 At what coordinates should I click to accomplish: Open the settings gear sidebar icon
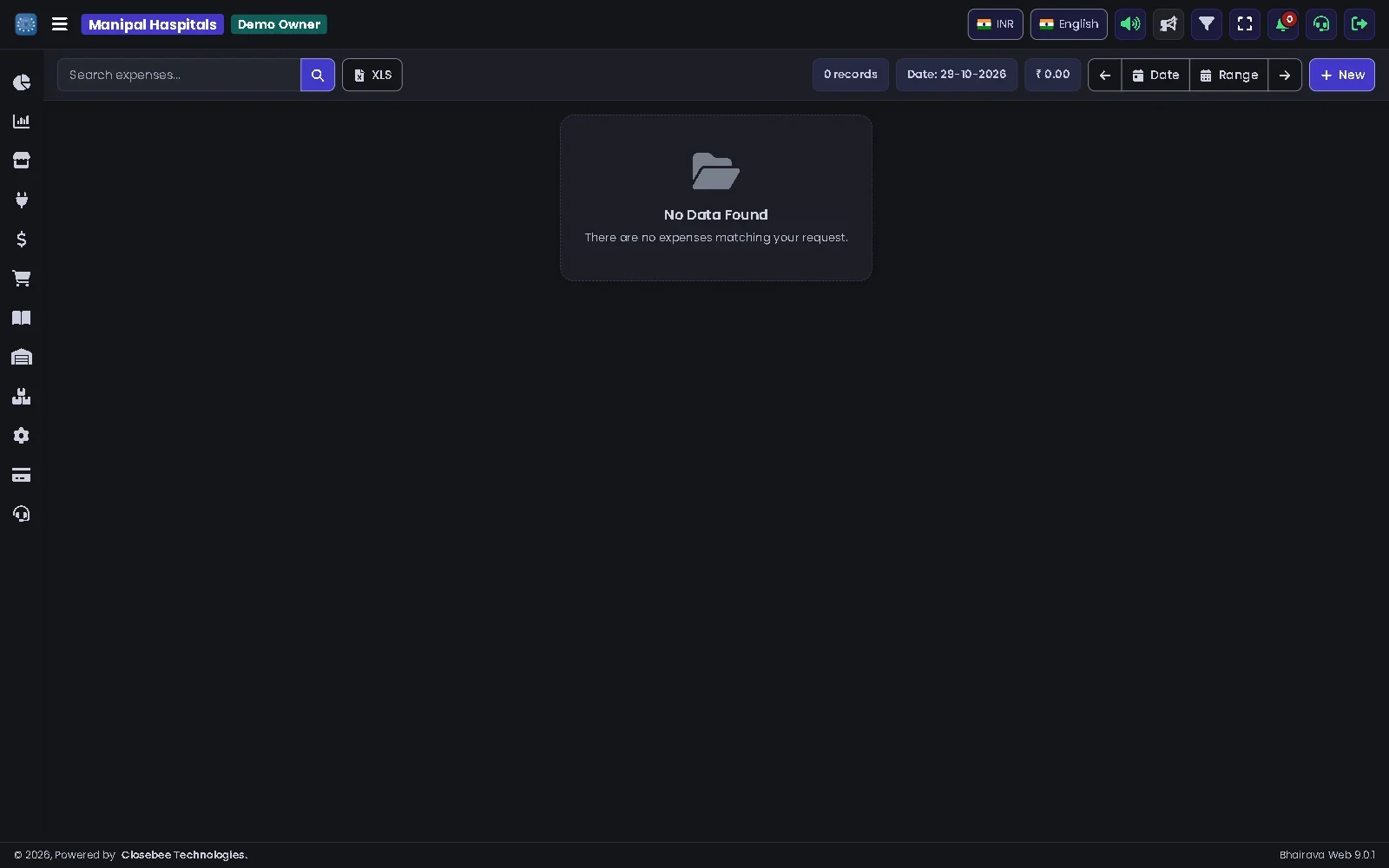22,436
